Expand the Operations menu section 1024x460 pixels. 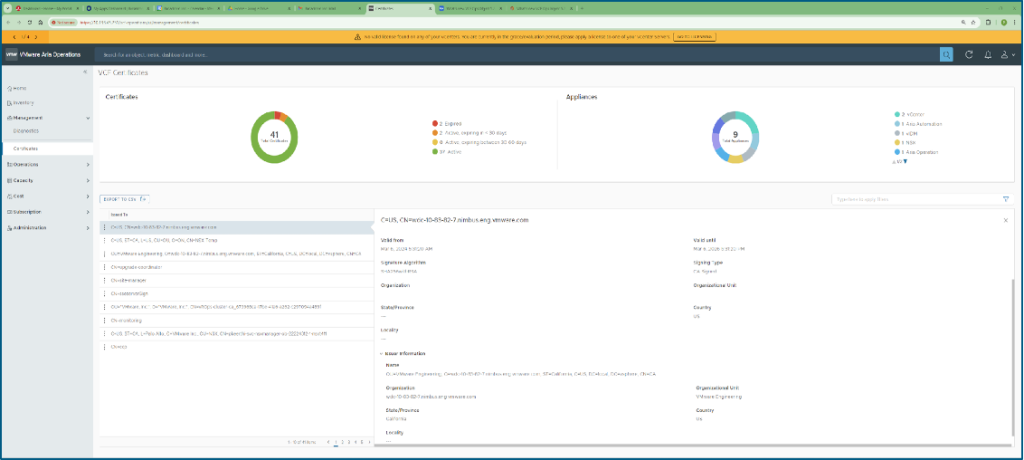87,164
